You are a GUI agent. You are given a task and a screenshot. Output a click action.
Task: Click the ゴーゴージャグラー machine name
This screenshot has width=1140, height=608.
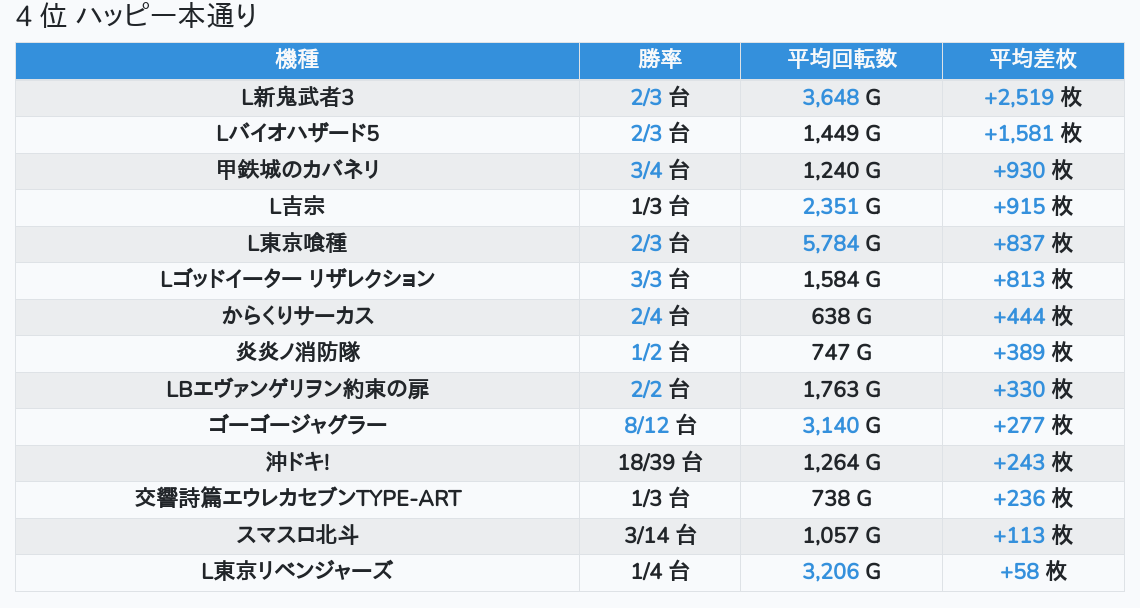297,425
